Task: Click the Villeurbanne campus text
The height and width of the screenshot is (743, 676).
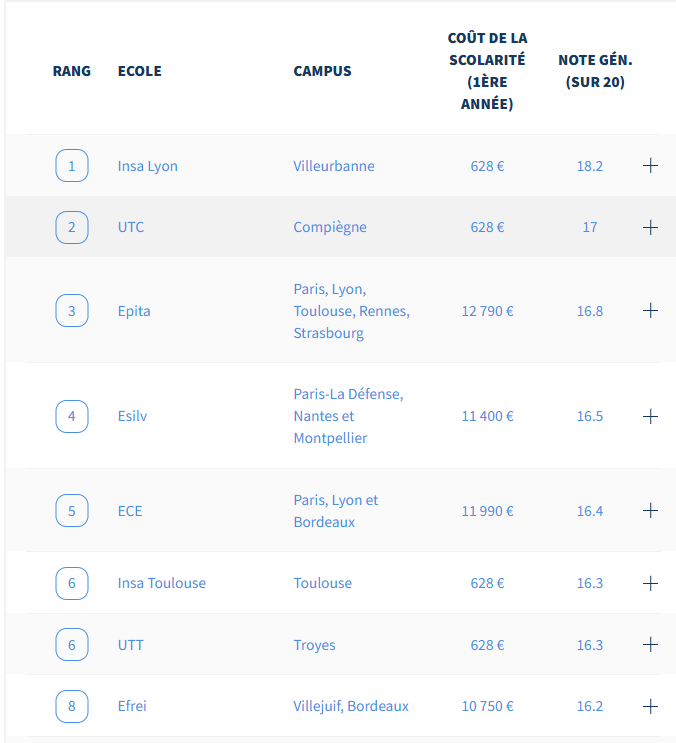Action: click(x=334, y=166)
